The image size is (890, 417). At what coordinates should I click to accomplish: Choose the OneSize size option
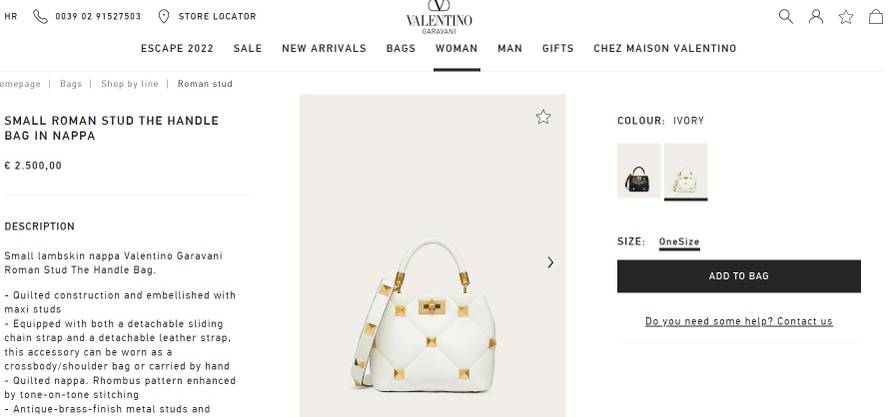(679, 242)
